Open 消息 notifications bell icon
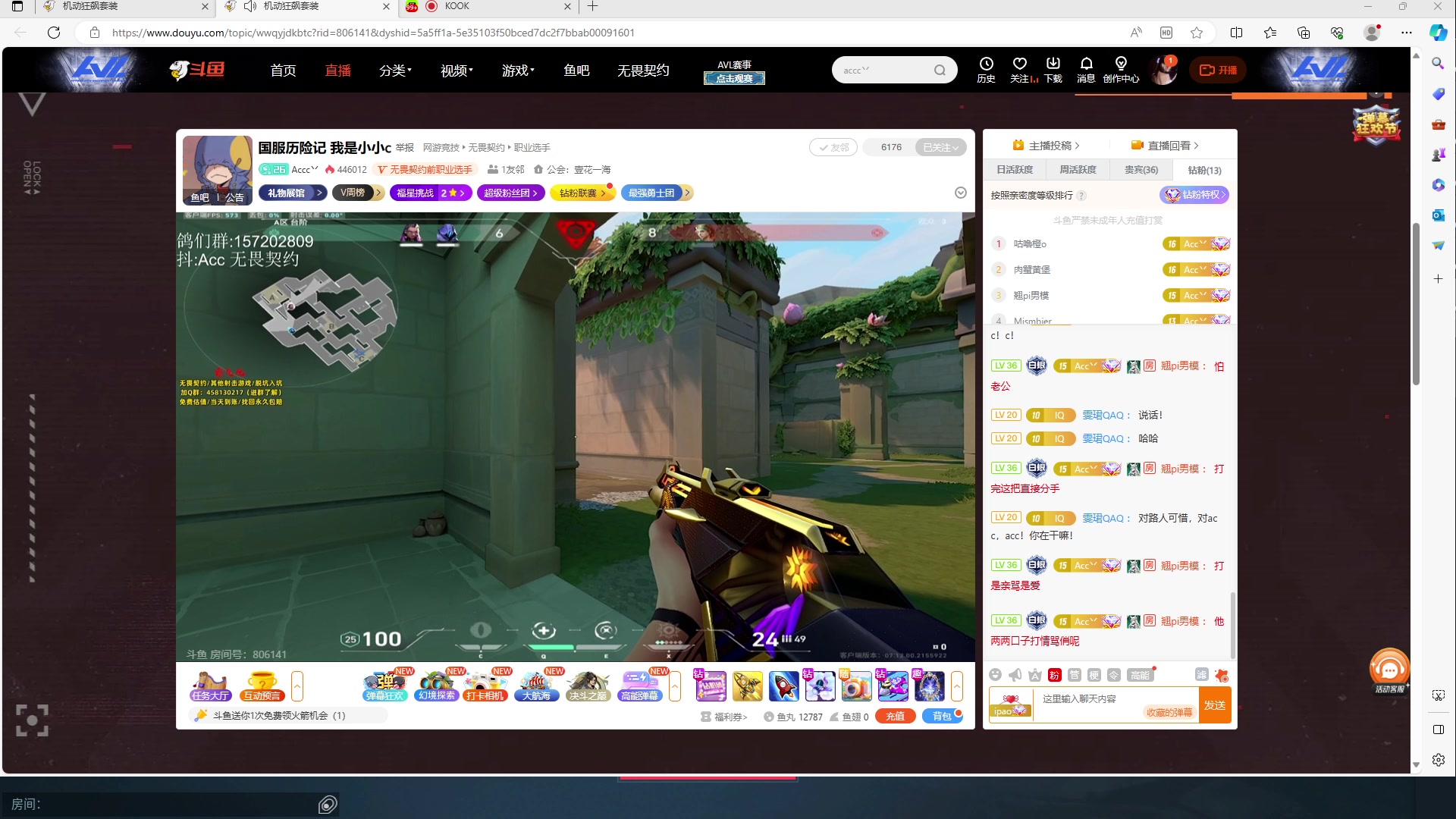 pyautogui.click(x=1086, y=64)
